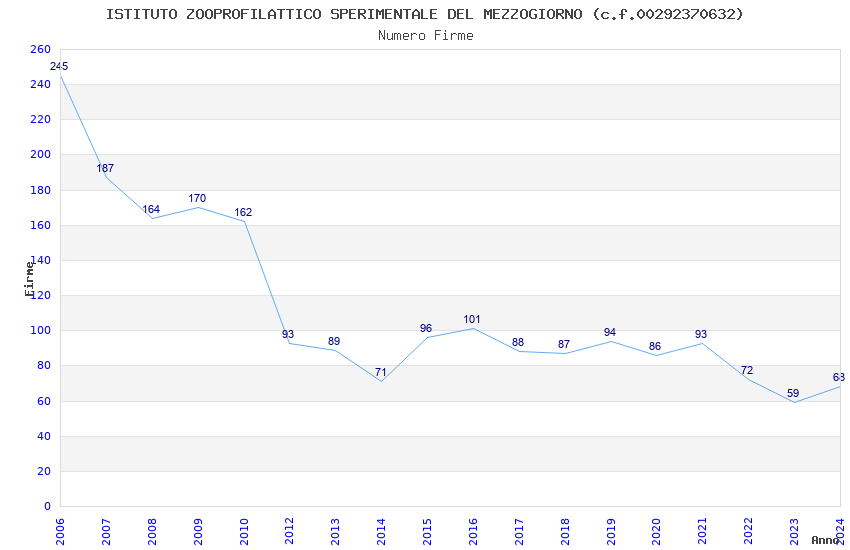Click the data label 170
This screenshot has height=550, width=850.
pyautogui.click(x=197, y=198)
